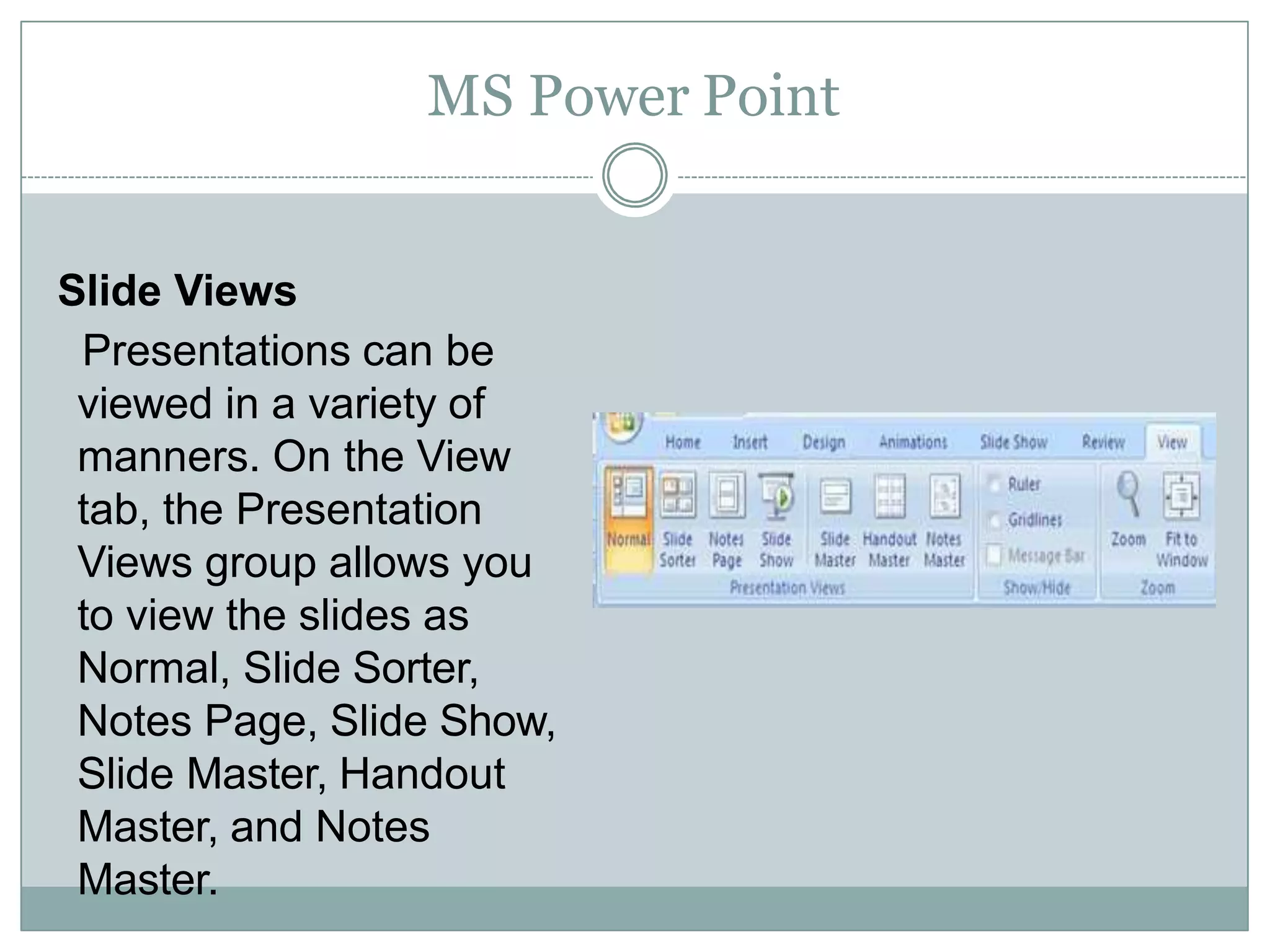Toggle the Ruler checkbox
1270x952 pixels.
(x=995, y=484)
